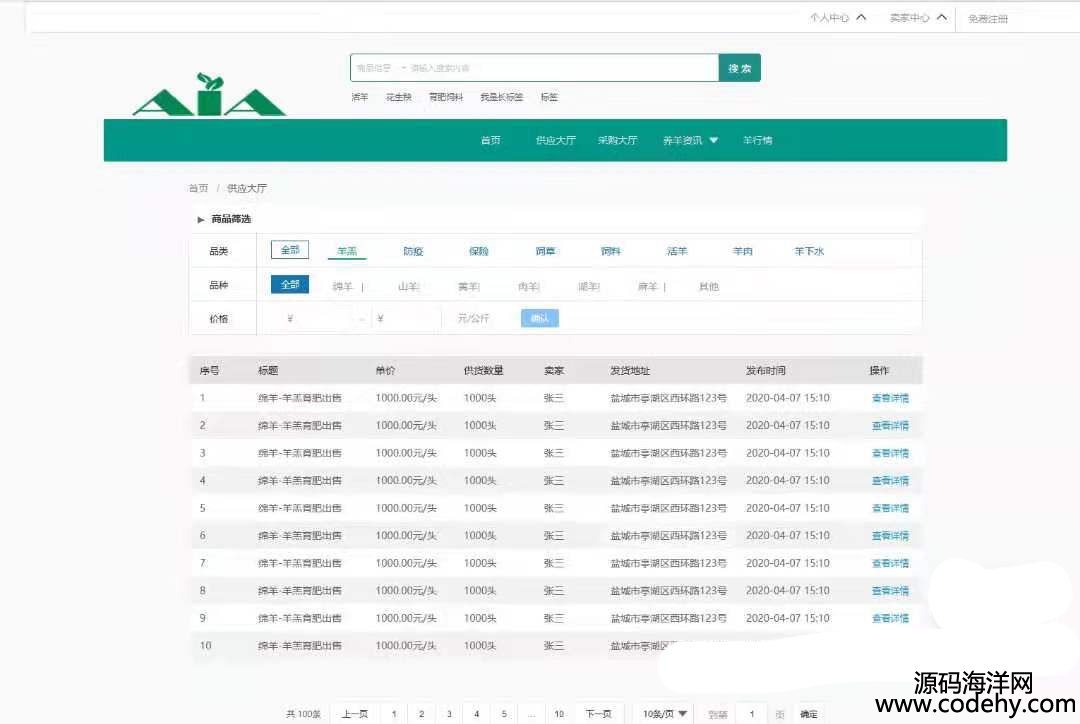Screen dimensions: 1080x724
Task: Click 查看详情 for row 5
Action: [x=891, y=508]
